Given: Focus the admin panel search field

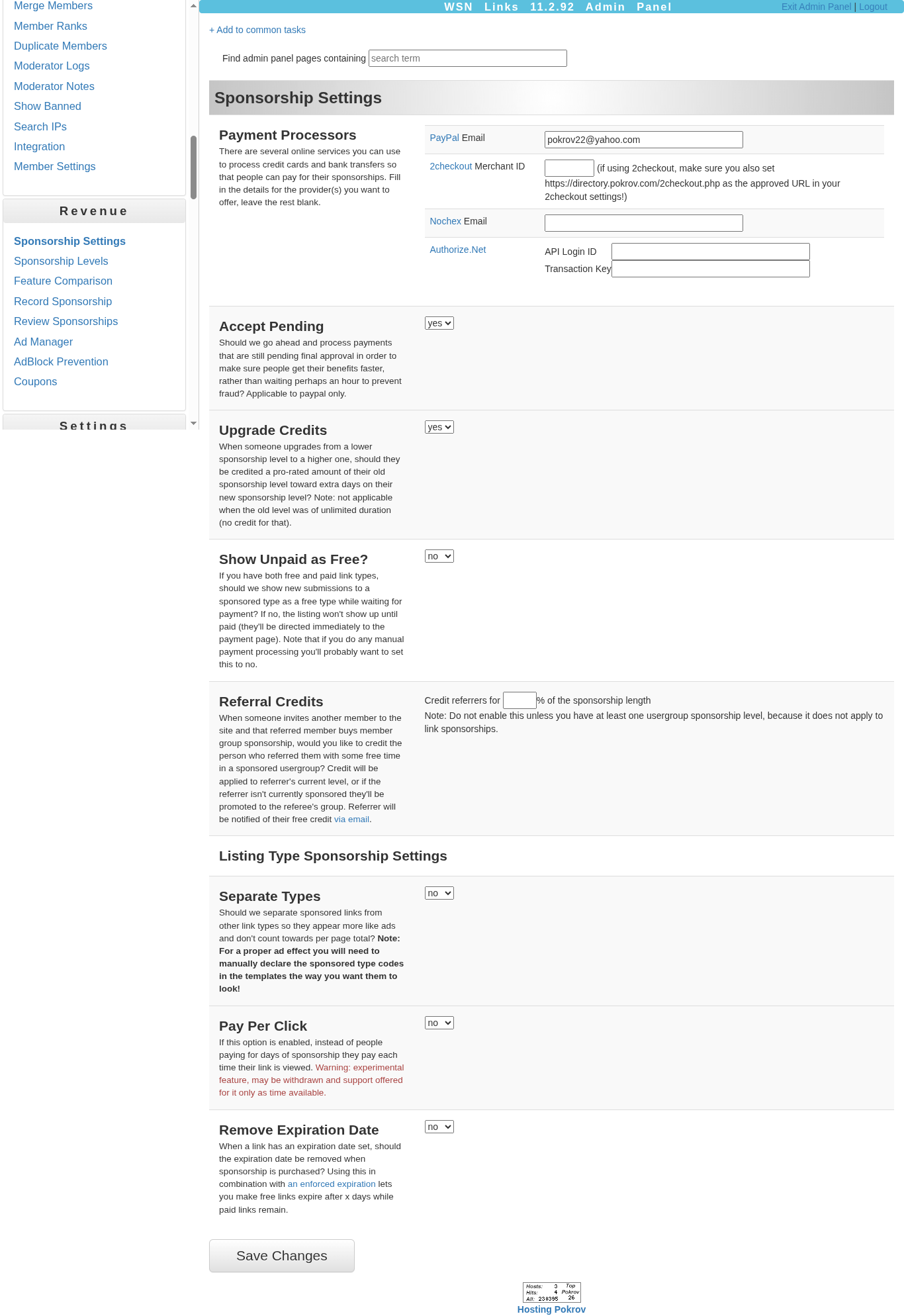Looking at the screenshot, I should coord(467,58).
